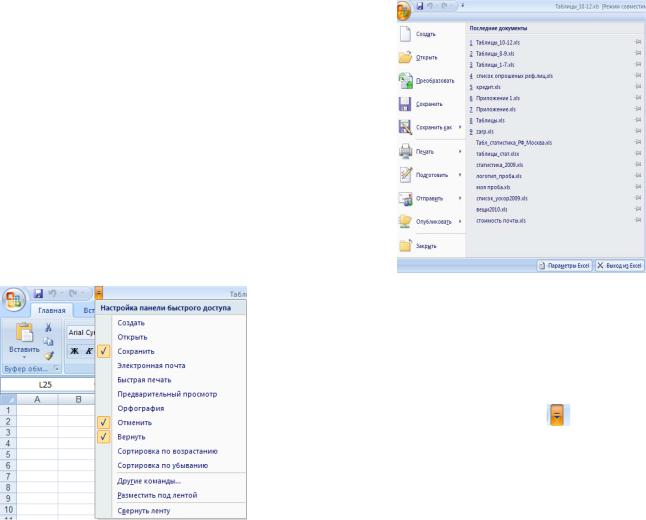Click the Format Painter brush icon
The width and height of the screenshot is (646, 520).
click(49, 355)
